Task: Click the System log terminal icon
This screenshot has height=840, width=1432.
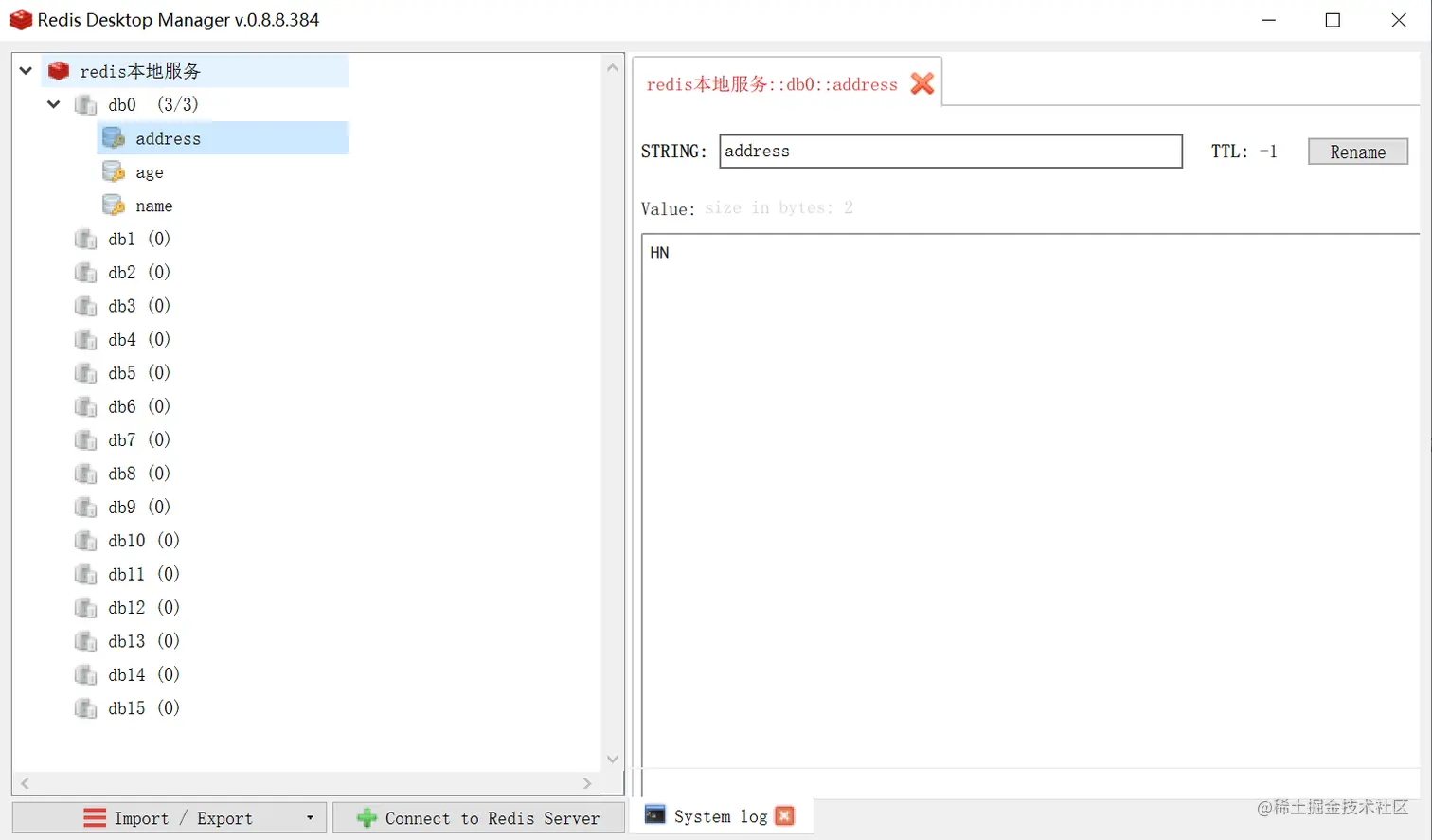Action: [654, 814]
